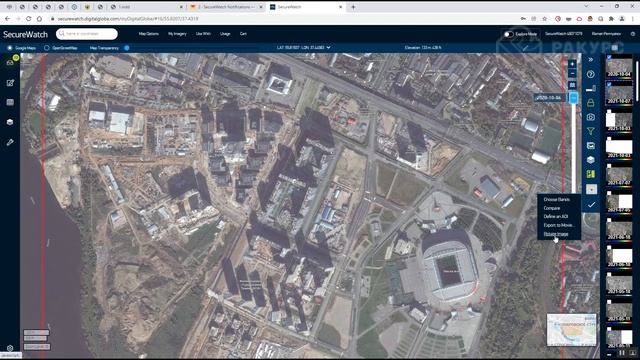This screenshot has width=640, height=360.
Task: Pause the imagery playback
Action: (622, 353)
